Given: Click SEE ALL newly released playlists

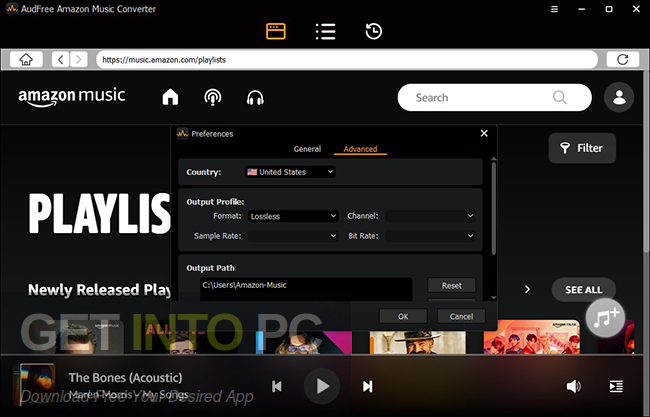Looking at the screenshot, I should click(x=583, y=289).
